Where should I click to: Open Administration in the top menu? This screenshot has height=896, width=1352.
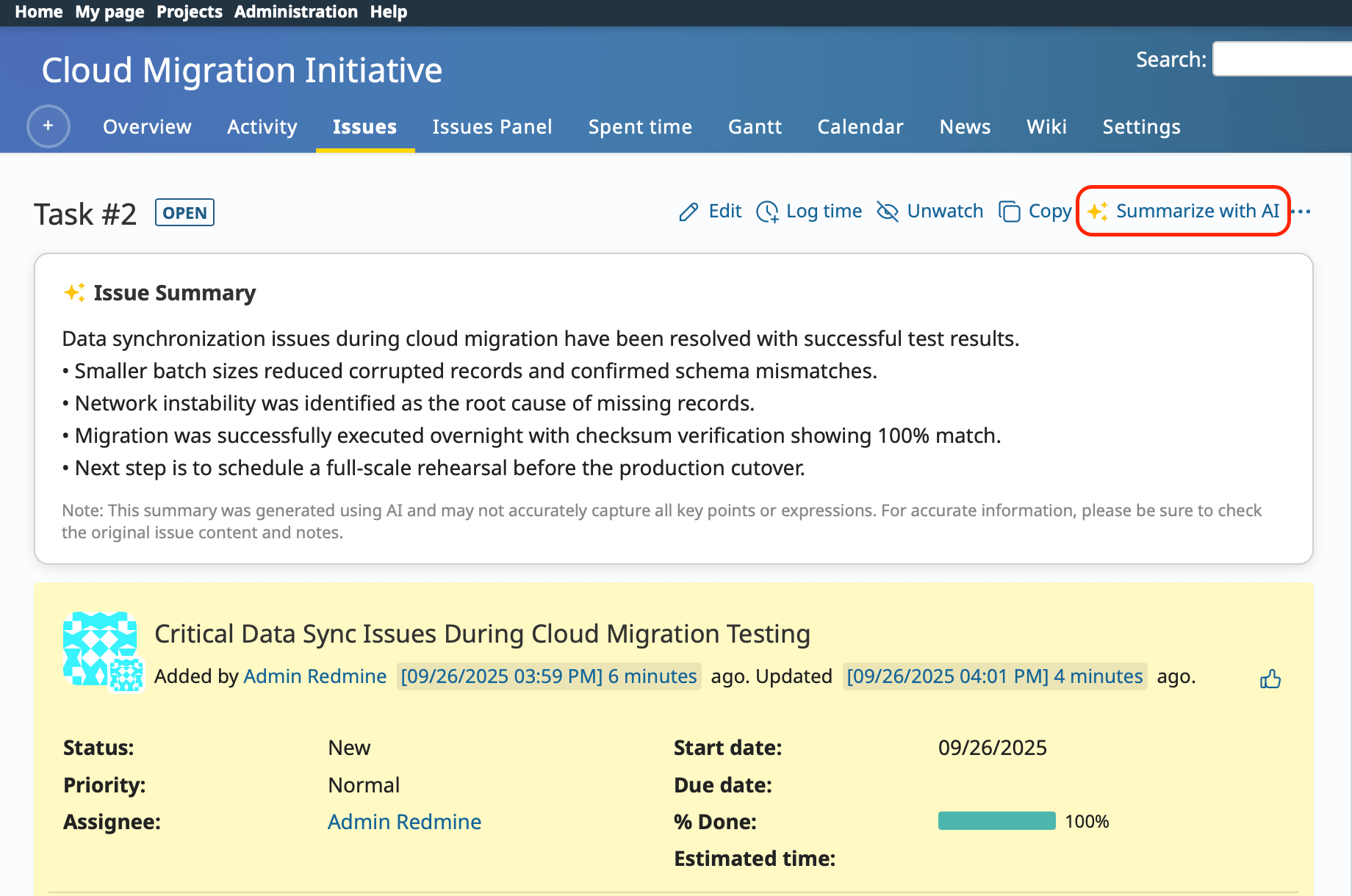[295, 12]
